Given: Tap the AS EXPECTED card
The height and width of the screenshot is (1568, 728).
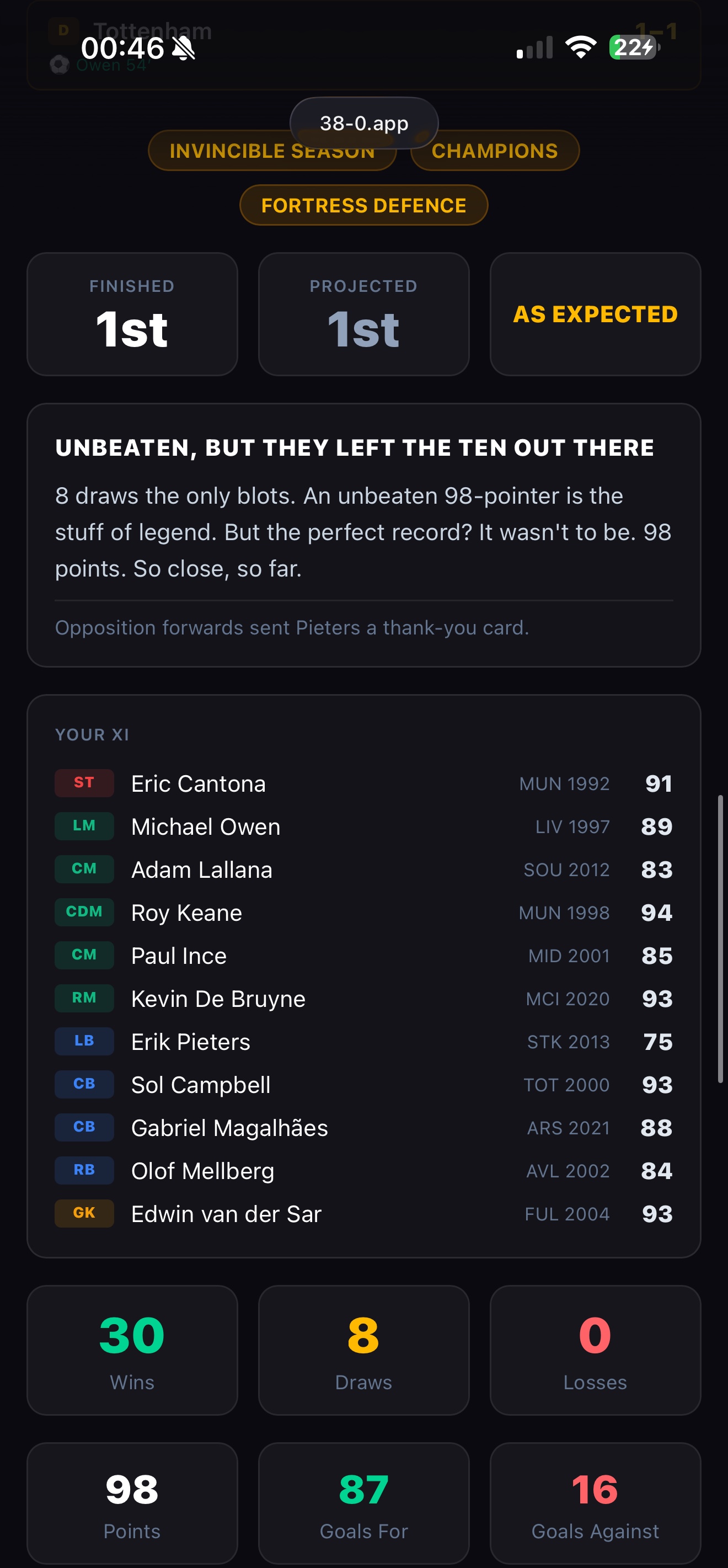Looking at the screenshot, I should click(595, 314).
